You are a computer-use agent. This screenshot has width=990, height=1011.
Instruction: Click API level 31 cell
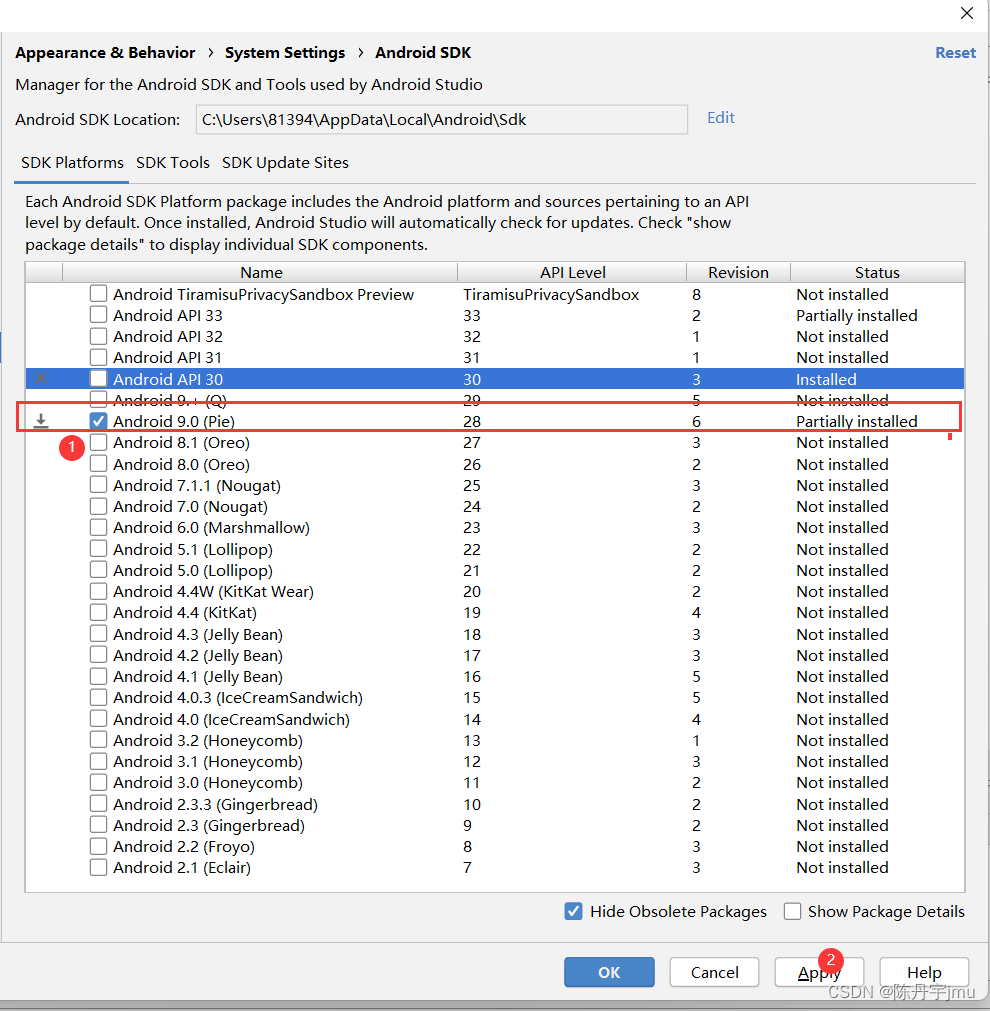click(x=471, y=357)
